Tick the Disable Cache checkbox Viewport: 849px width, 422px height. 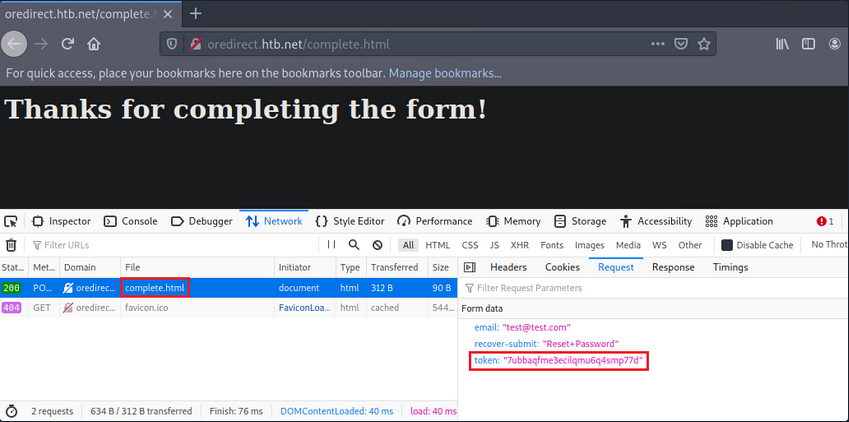pyautogui.click(x=727, y=245)
